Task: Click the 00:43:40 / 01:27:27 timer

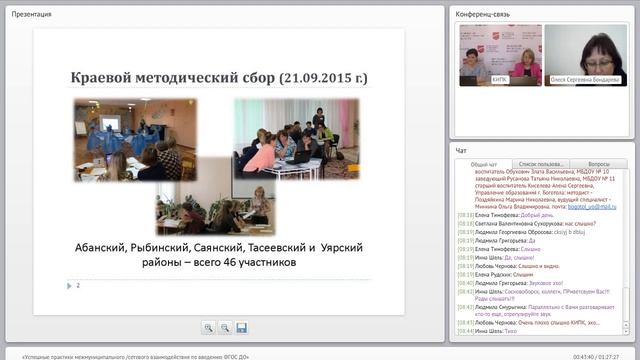Action: pyautogui.click(x=596, y=357)
